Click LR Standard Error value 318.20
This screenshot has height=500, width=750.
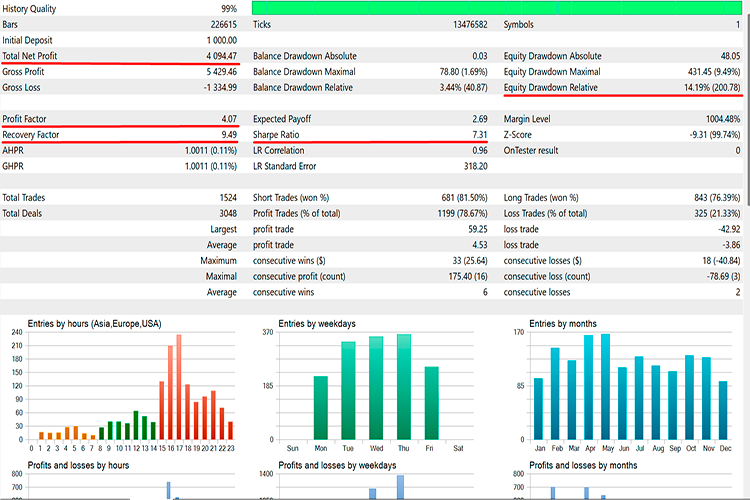(x=475, y=167)
